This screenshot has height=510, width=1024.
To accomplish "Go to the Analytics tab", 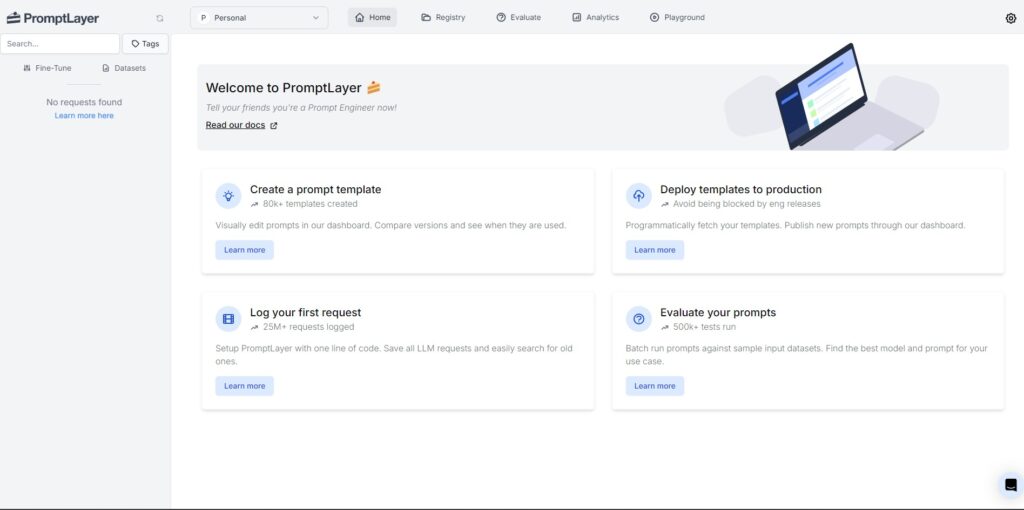I will click(x=596, y=18).
